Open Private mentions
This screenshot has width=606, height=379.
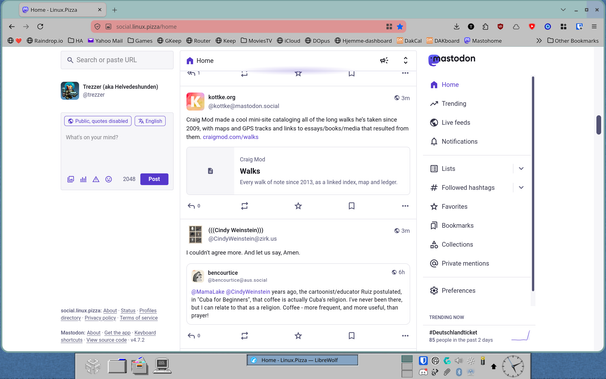tap(459, 263)
